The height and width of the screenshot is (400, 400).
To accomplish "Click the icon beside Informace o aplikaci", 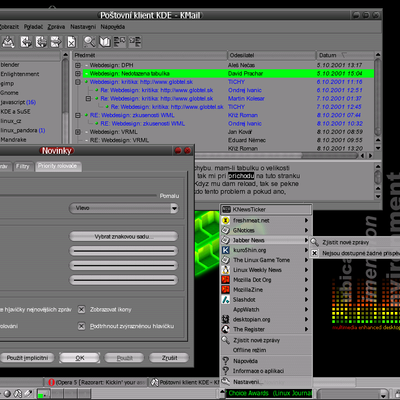I will click(226, 371).
